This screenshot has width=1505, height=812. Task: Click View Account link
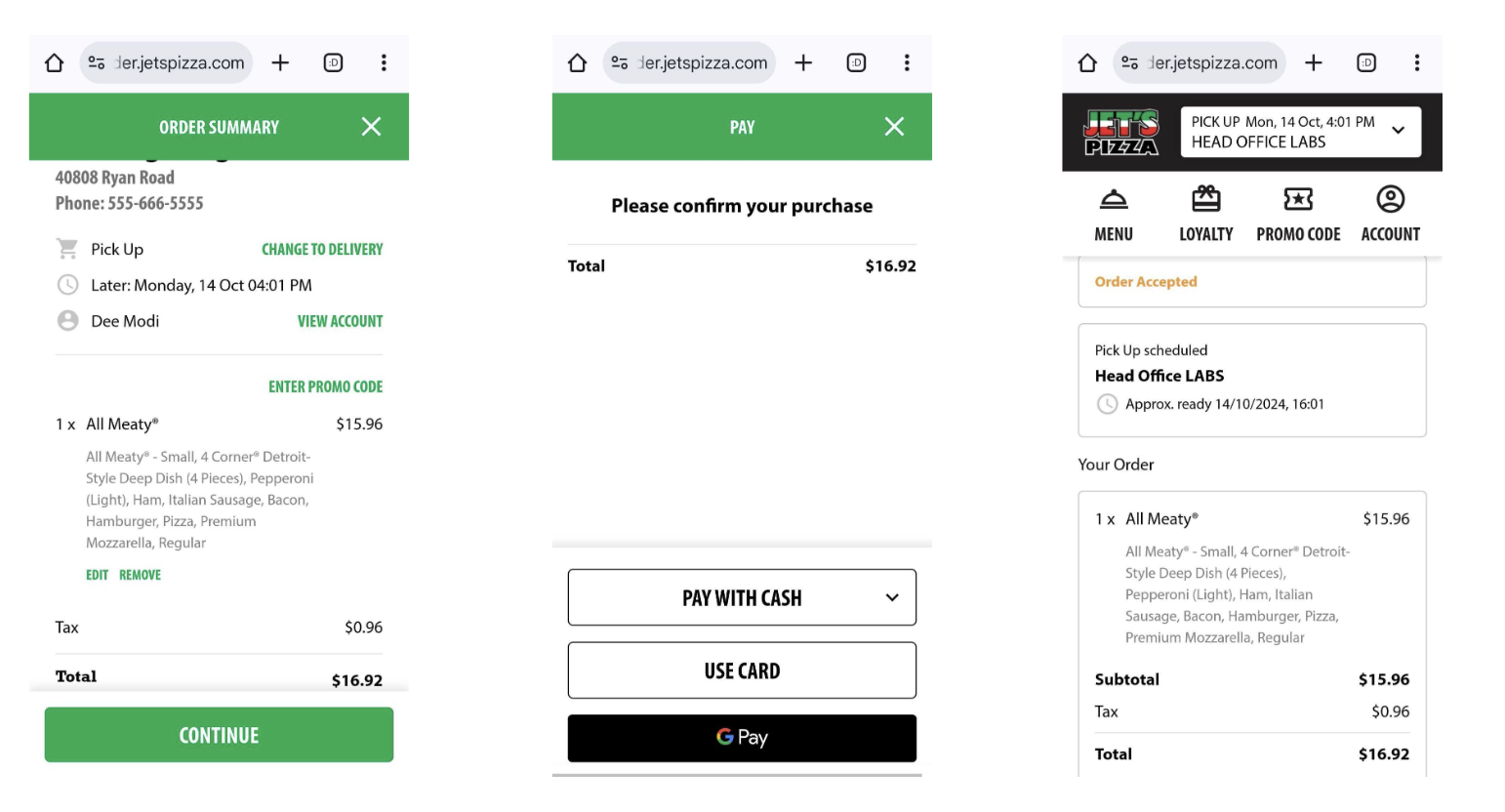(x=340, y=321)
